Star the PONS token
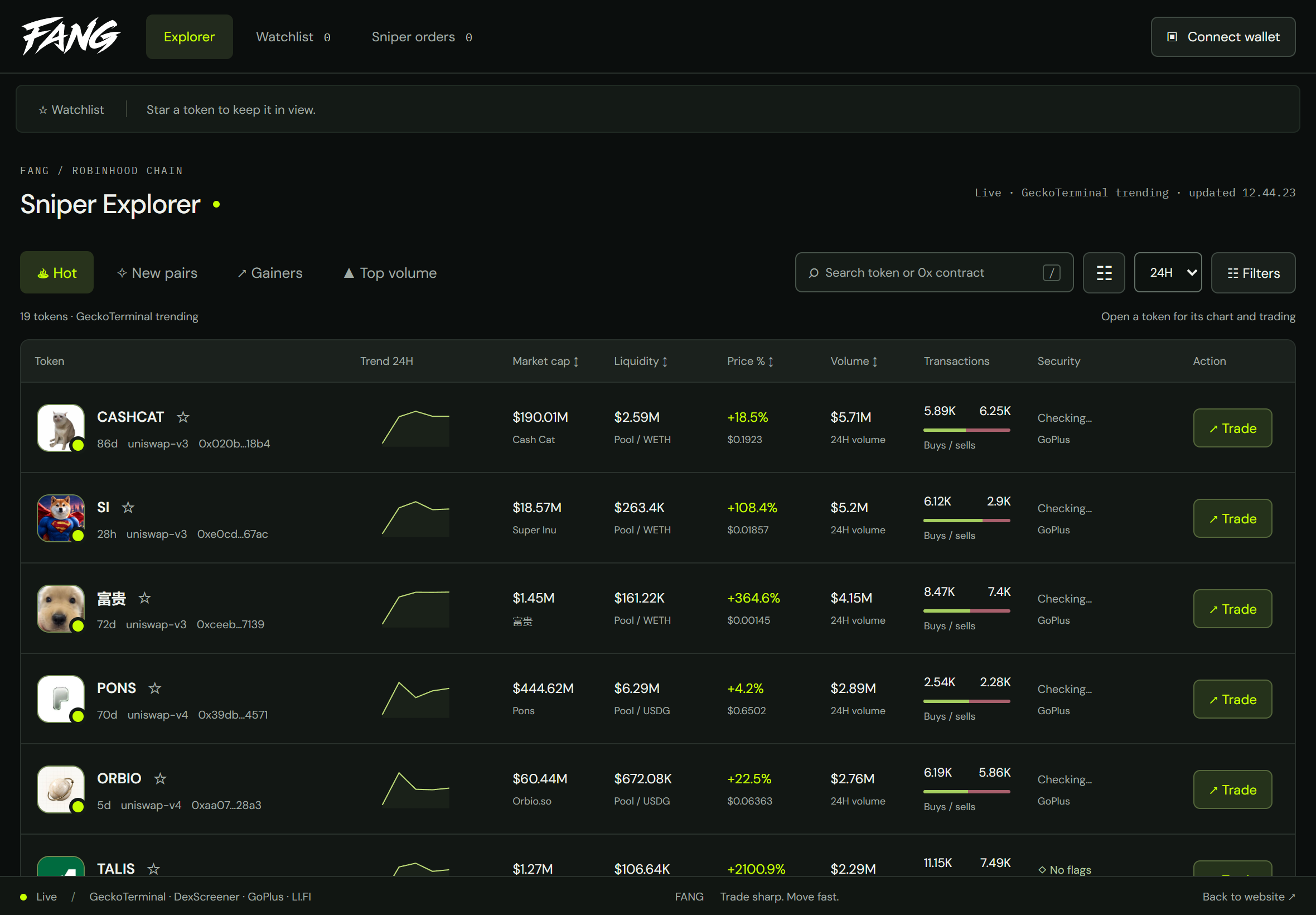 pyautogui.click(x=154, y=688)
